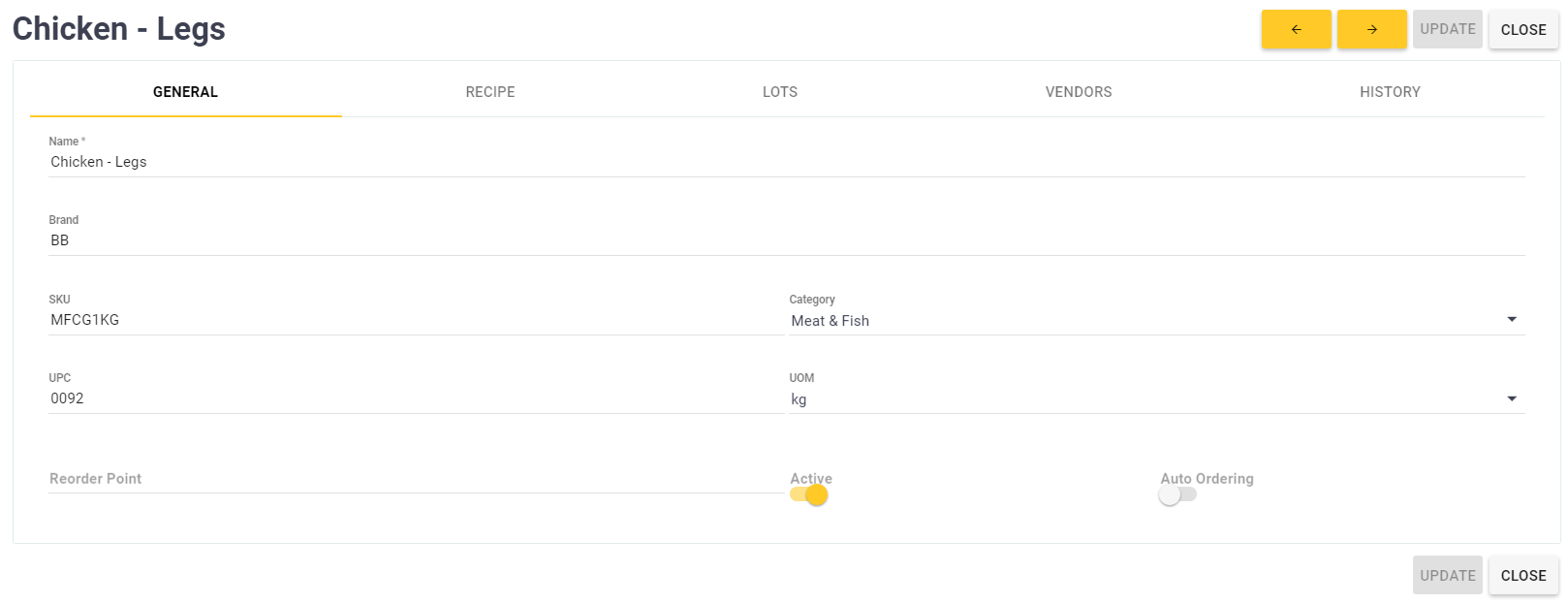Click the next item right arrow button
This screenshot has height=604, width=1568.
pyautogui.click(x=1371, y=29)
